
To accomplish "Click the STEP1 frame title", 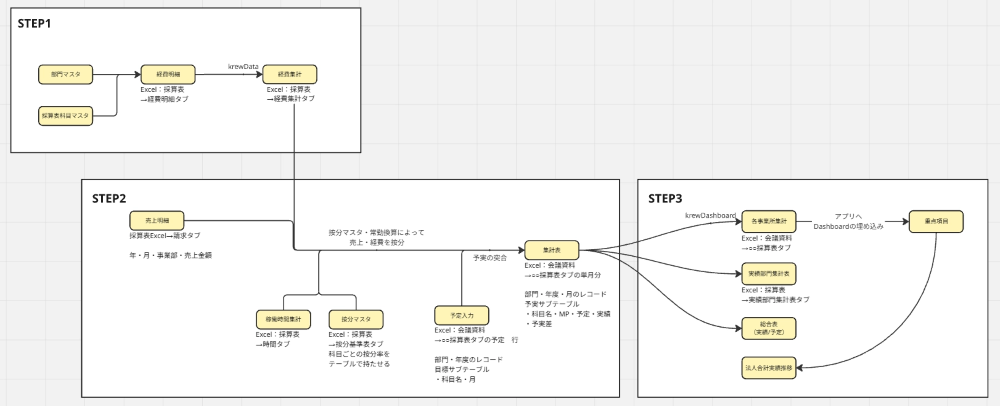I will click(34, 24).
